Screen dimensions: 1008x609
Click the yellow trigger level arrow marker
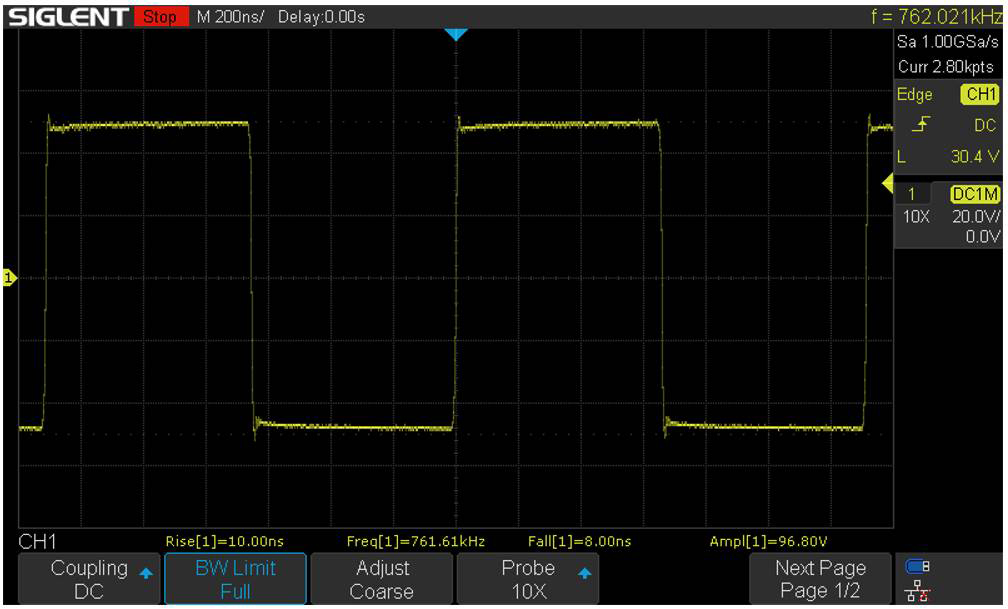click(x=886, y=182)
